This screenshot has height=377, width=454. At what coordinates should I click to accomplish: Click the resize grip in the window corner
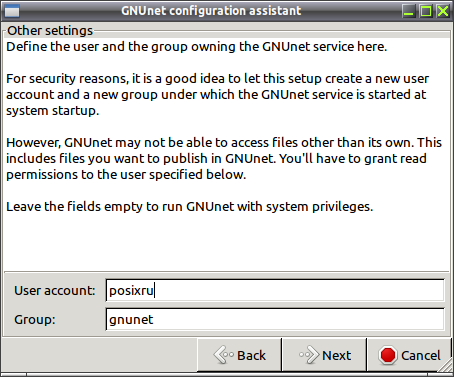(445, 366)
